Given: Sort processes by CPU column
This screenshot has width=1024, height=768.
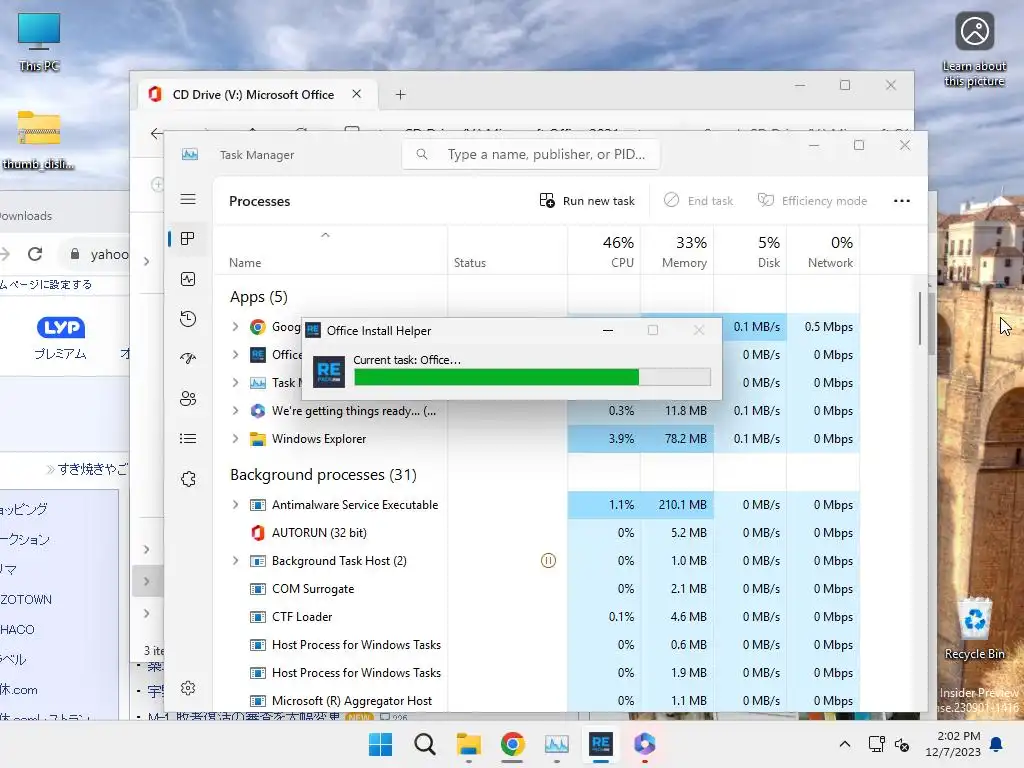Looking at the screenshot, I should (x=605, y=251).
